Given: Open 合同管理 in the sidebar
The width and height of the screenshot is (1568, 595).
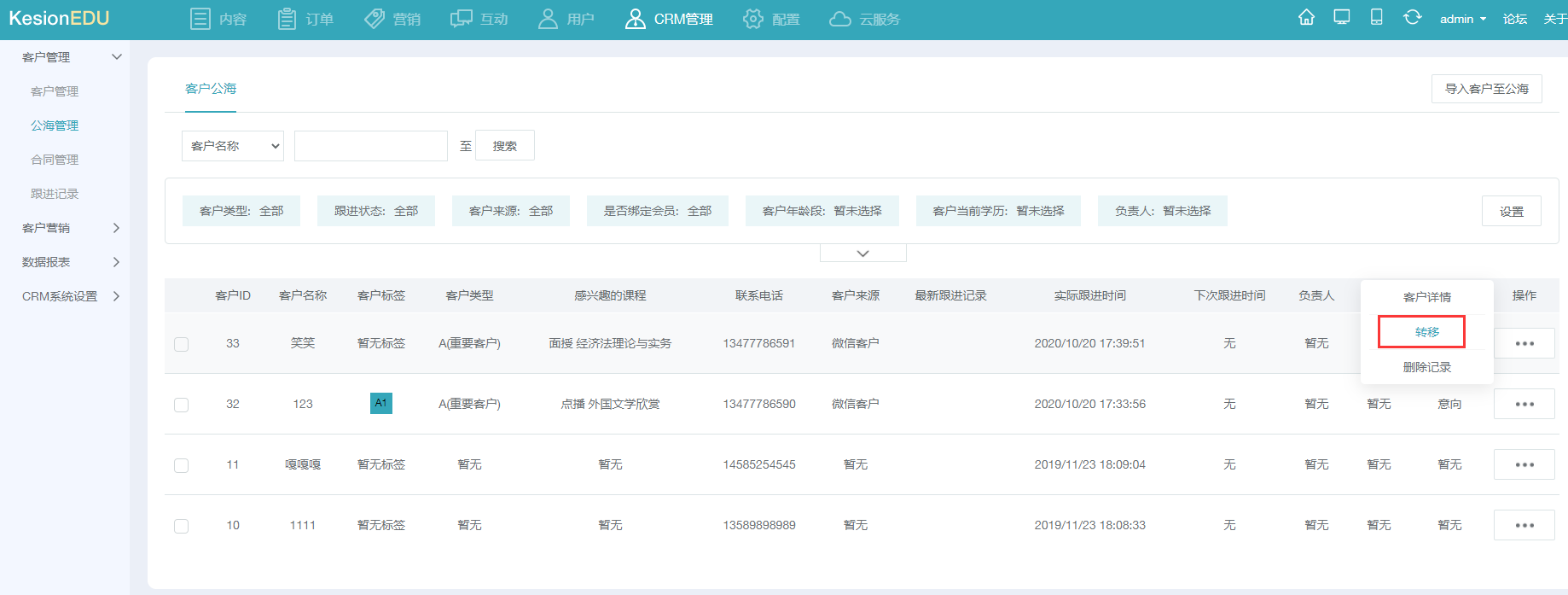Looking at the screenshot, I should 55,160.
